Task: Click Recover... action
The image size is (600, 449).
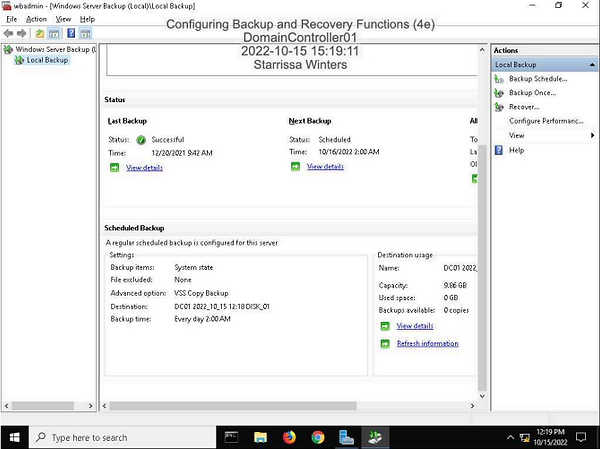Action: tap(524, 107)
